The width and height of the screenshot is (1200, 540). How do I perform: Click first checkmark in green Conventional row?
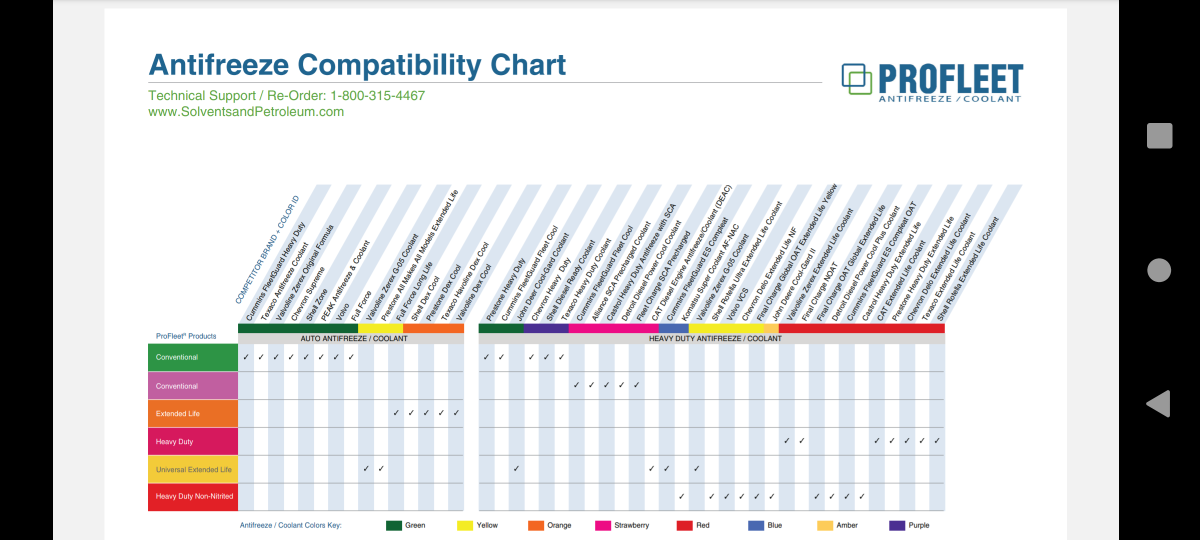coord(245,357)
